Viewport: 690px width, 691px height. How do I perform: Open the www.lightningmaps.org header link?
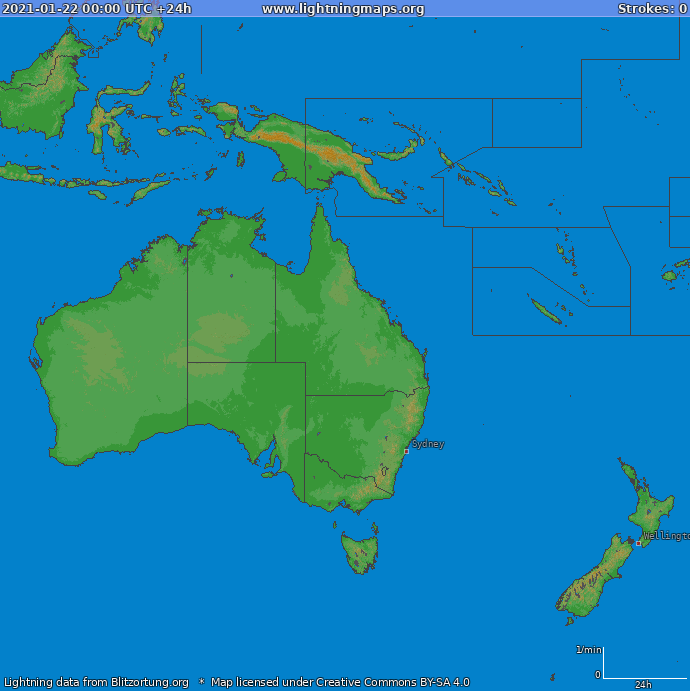343,9
